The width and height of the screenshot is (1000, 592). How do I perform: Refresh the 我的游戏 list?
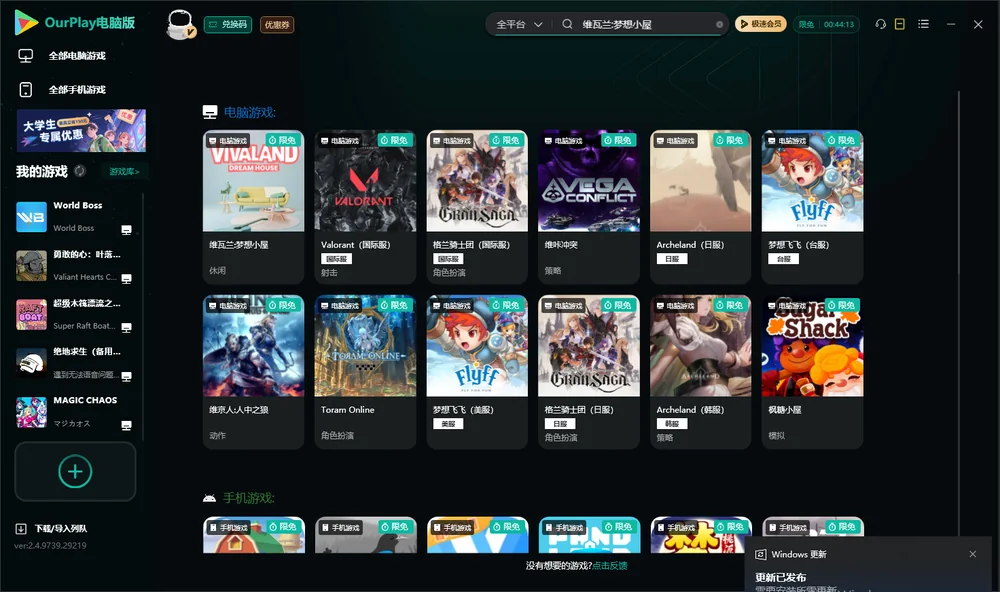click(x=80, y=171)
